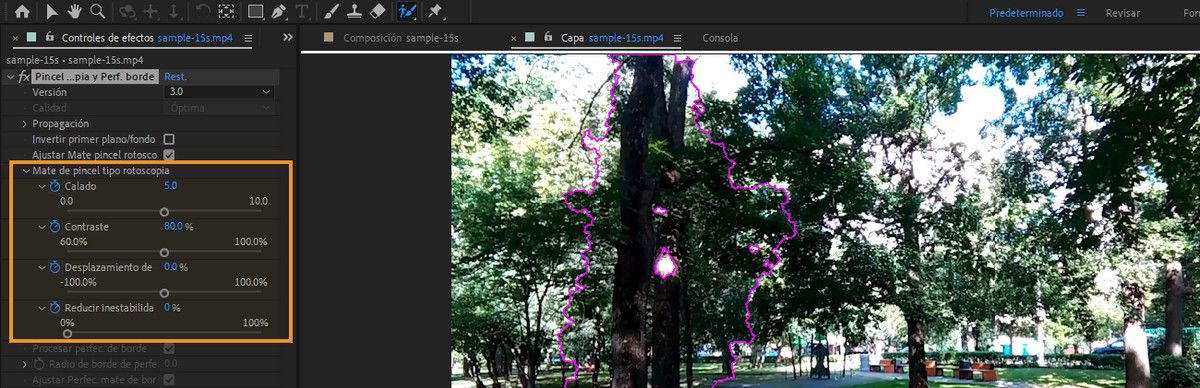Switch to Revisar workspace
The height and width of the screenshot is (388, 1200).
click(x=1122, y=13)
